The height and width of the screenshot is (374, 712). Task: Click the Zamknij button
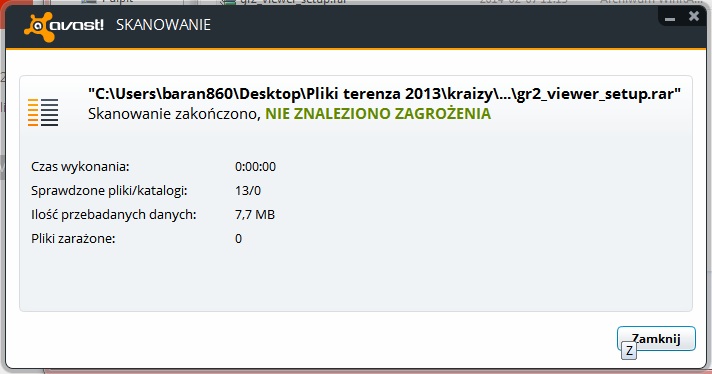(x=656, y=339)
